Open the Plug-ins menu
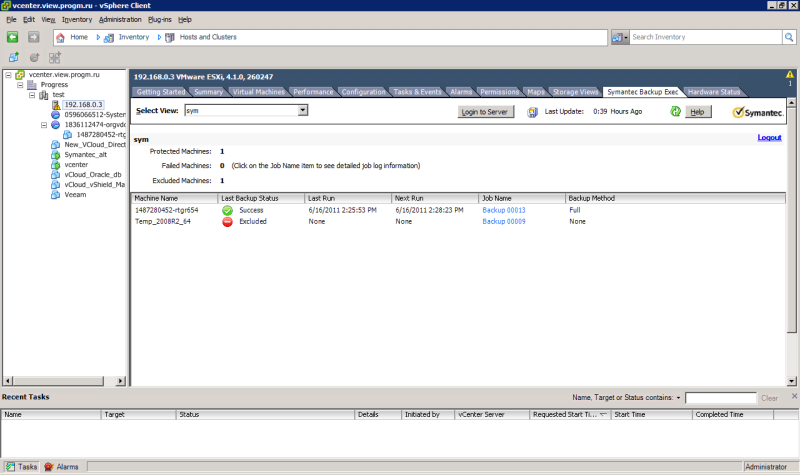Image resolution: width=800 pixels, height=475 pixels. [x=160, y=19]
